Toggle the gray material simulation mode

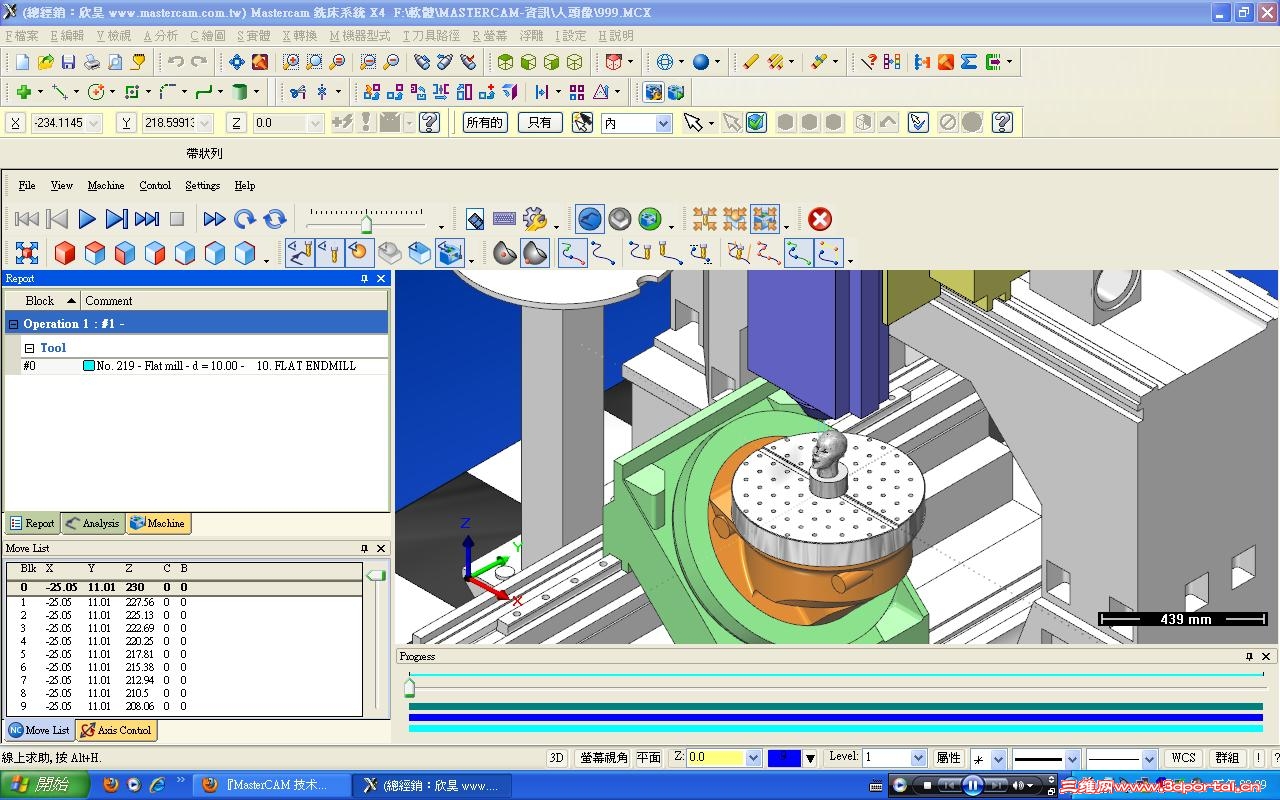tap(620, 219)
